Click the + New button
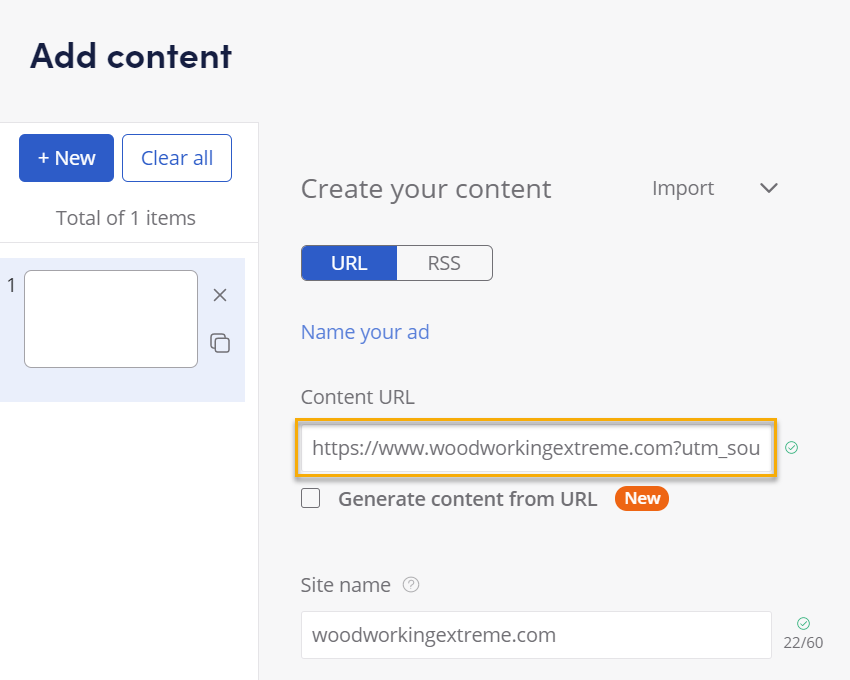 66,158
